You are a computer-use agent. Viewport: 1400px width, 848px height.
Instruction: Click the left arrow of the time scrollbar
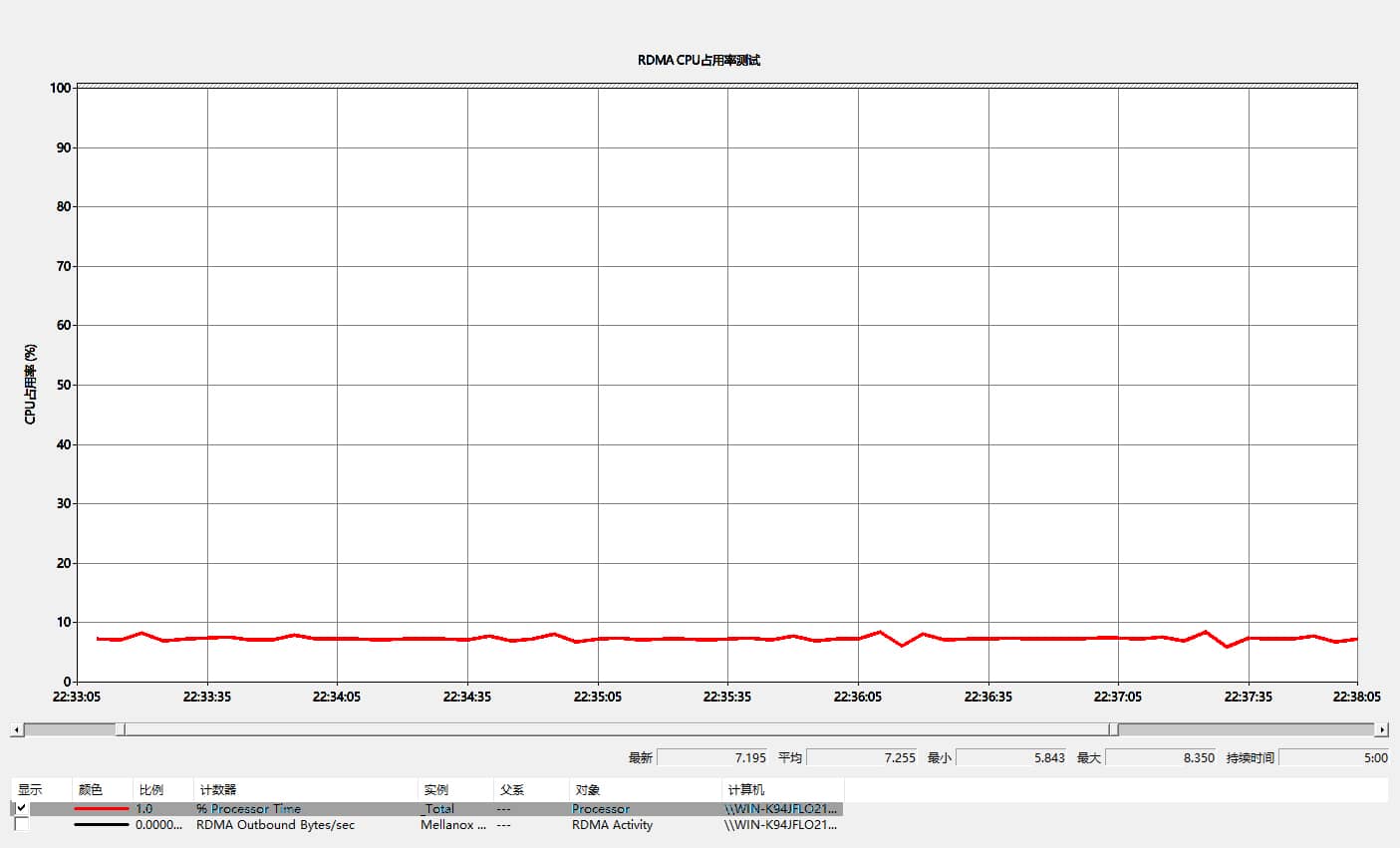16,730
